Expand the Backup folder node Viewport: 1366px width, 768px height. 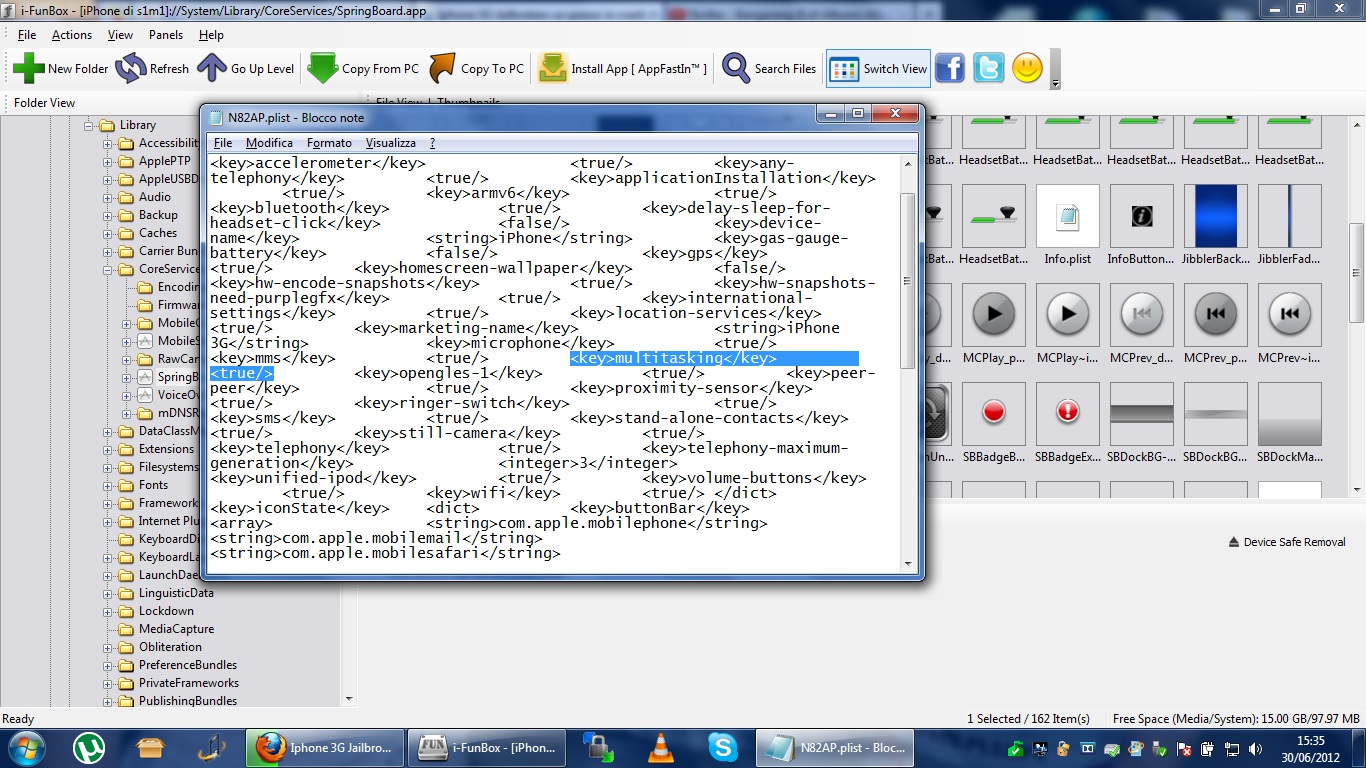pyautogui.click(x=108, y=215)
